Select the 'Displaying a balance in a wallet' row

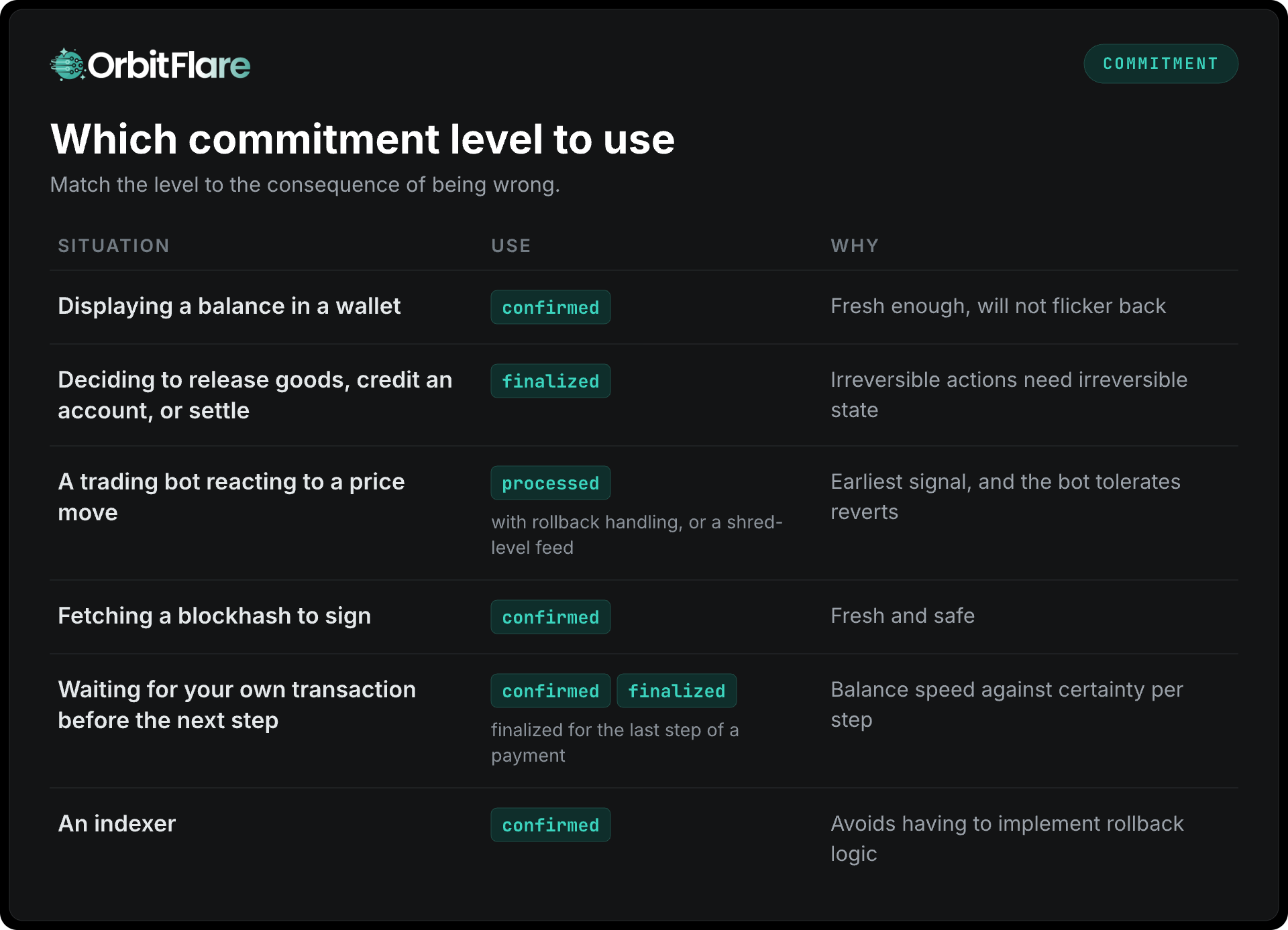[x=644, y=307]
